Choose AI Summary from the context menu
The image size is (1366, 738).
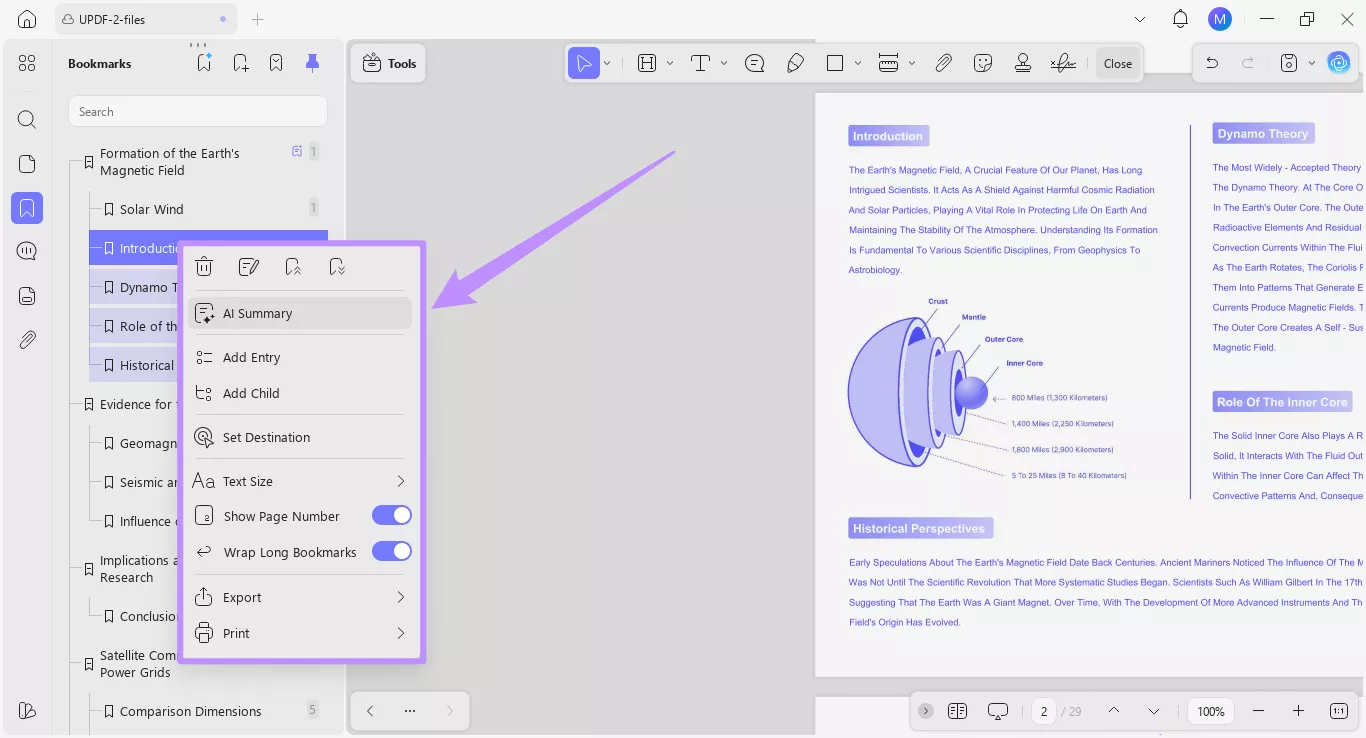pos(301,313)
